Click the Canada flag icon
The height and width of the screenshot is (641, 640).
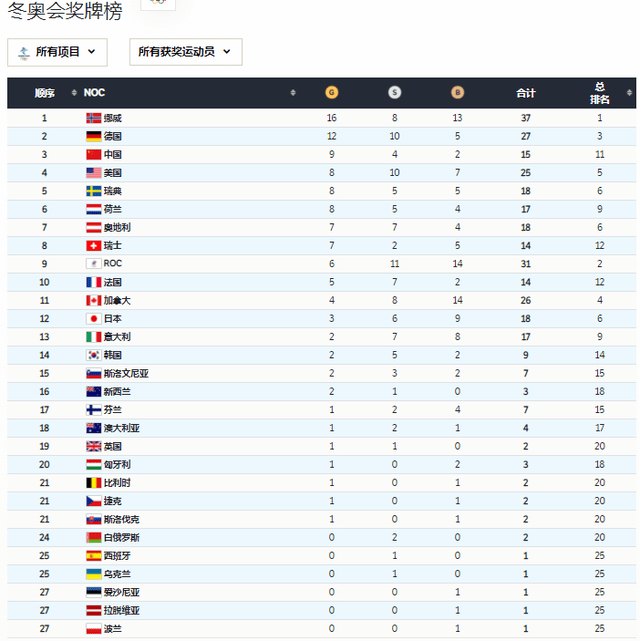point(94,300)
